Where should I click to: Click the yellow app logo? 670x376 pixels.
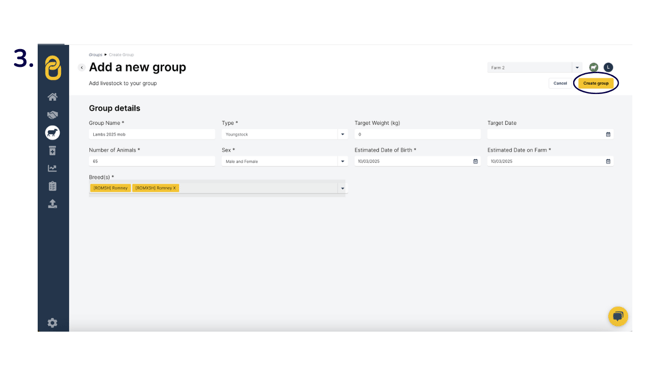(53, 68)
